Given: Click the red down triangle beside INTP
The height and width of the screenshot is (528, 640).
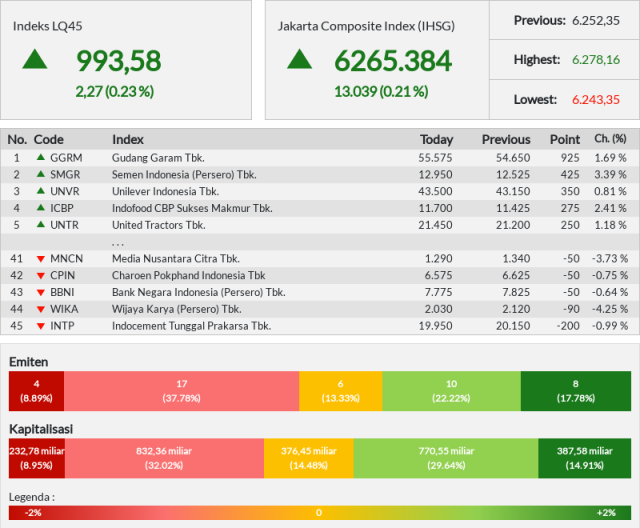Looking at the screenshot, I should pyautogui.click(x=41, y=326).
